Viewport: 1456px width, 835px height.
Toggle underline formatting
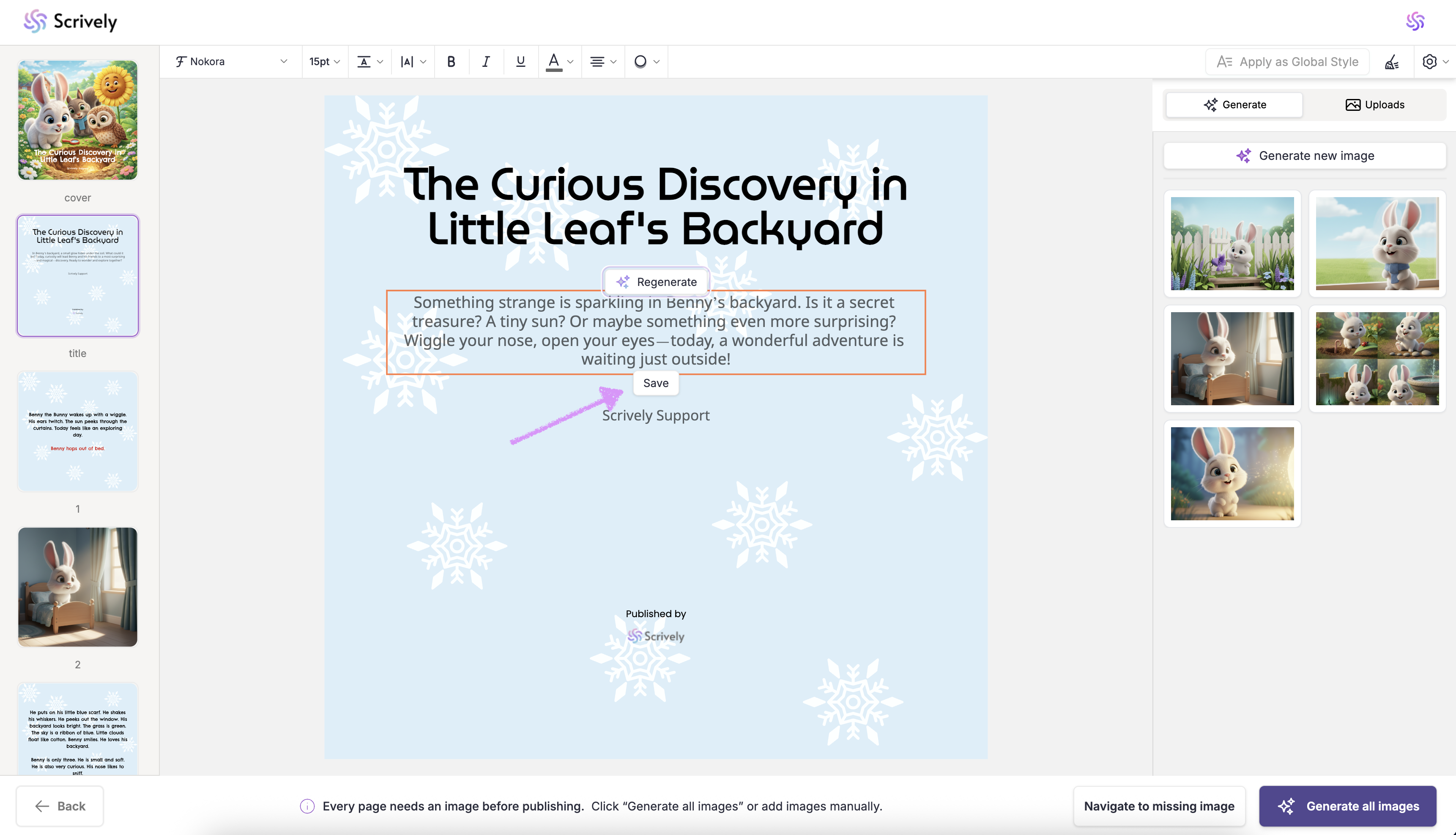[520, 61]
